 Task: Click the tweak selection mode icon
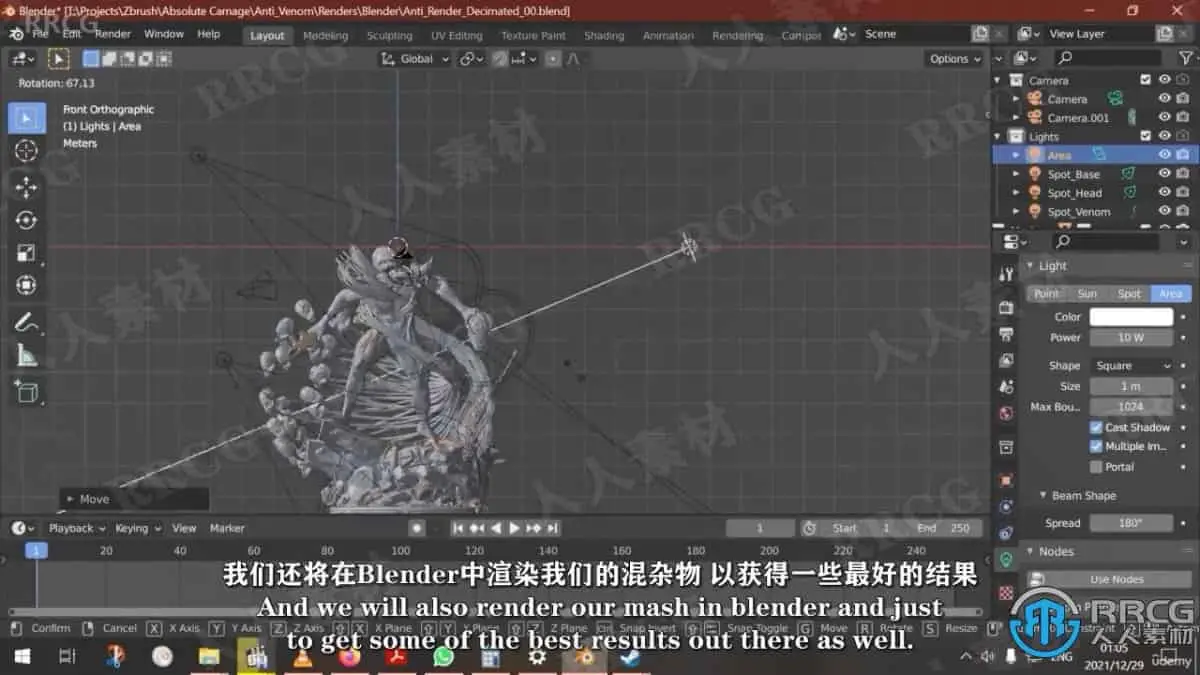(59, 59)
